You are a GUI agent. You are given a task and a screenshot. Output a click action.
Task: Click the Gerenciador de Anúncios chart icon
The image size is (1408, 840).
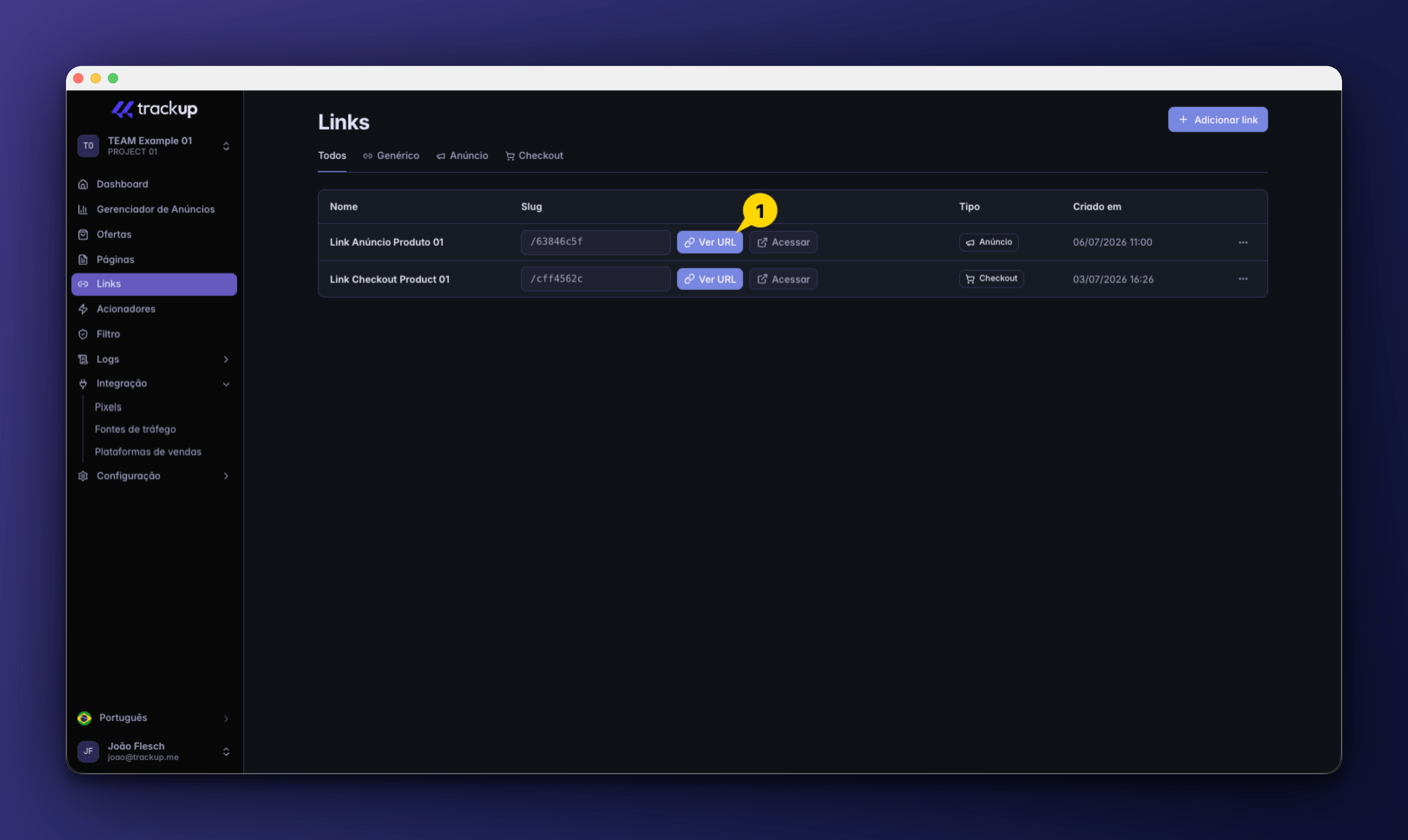coord(83,209)
